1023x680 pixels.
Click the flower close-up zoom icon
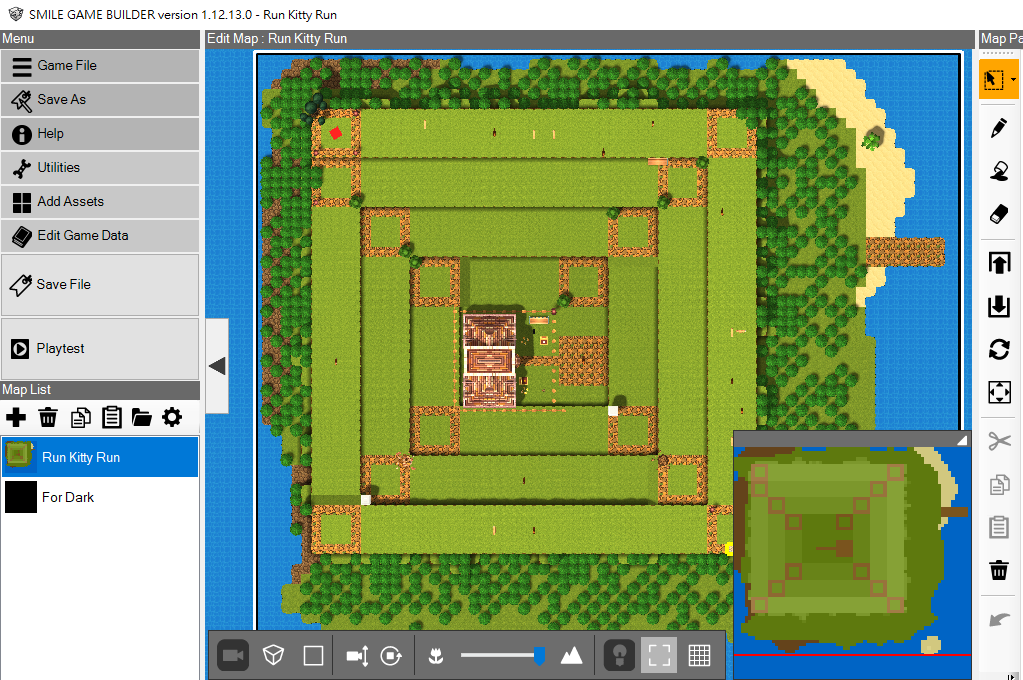436,656
